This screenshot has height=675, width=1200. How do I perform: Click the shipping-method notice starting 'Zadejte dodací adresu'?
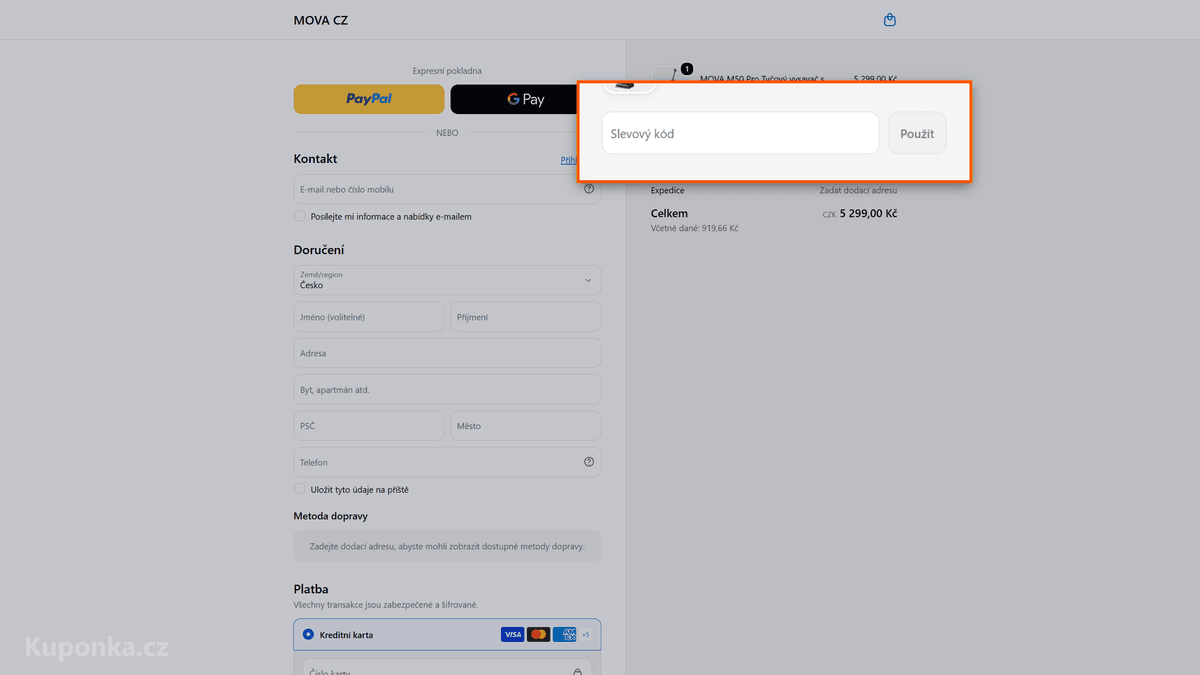pos(447,546)
